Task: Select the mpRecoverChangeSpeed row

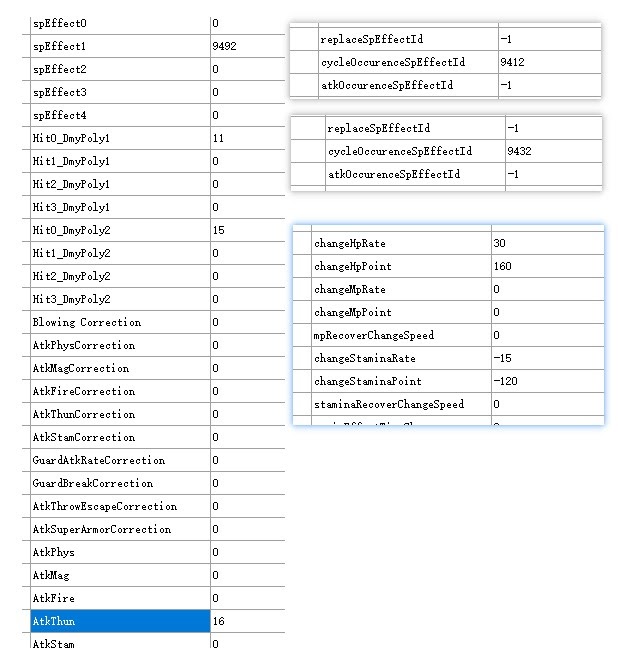Action: pyautogui.click(x=457, y=335)
